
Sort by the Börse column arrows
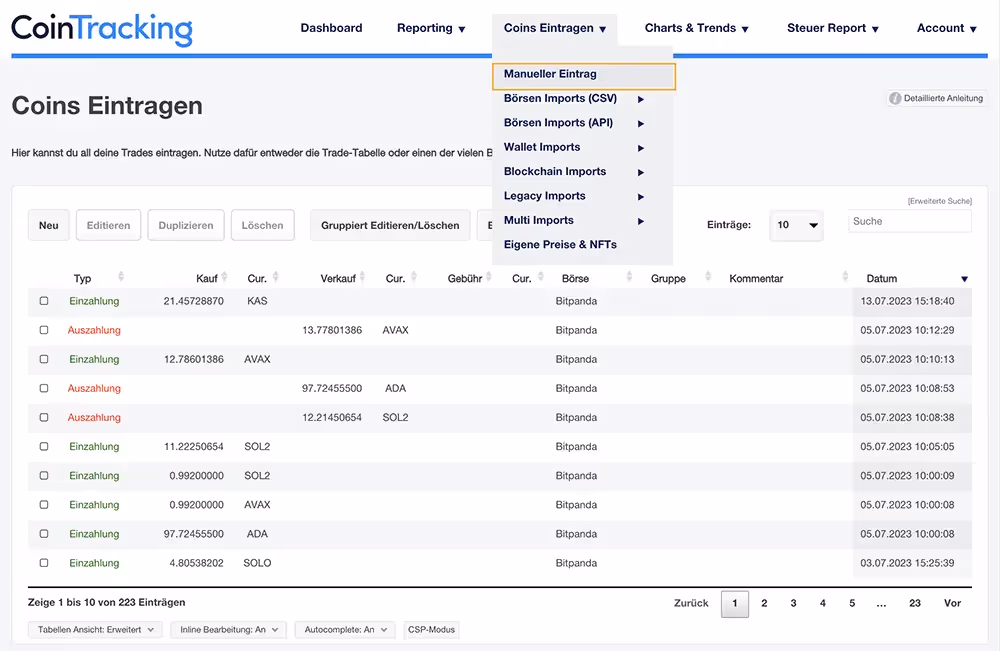[x=629, y=277]
